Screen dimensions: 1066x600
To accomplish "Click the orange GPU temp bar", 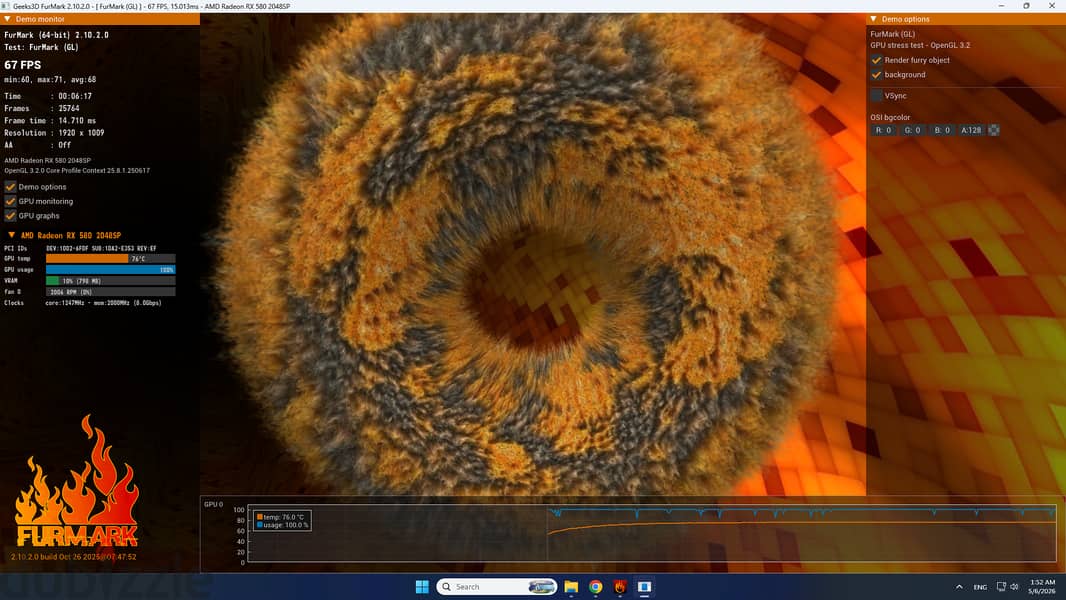I will [x=111, y=259].
